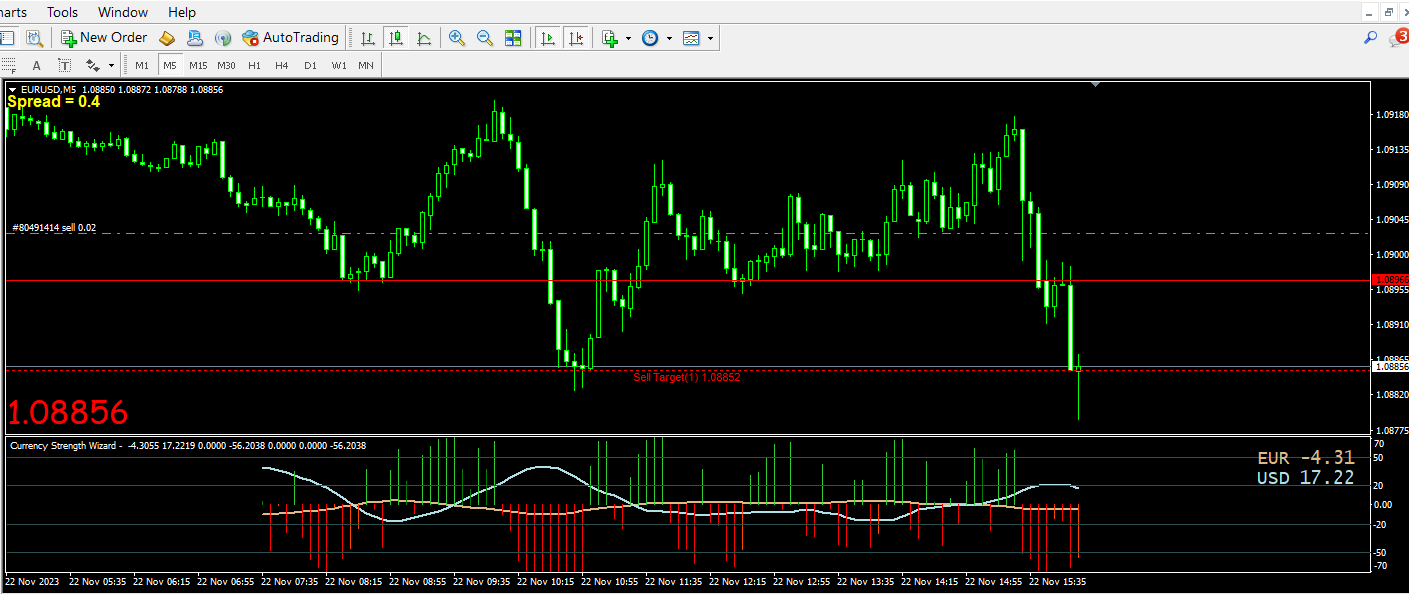
Task: Click the Spread = 0.4 text
Action: click(53, 102)
